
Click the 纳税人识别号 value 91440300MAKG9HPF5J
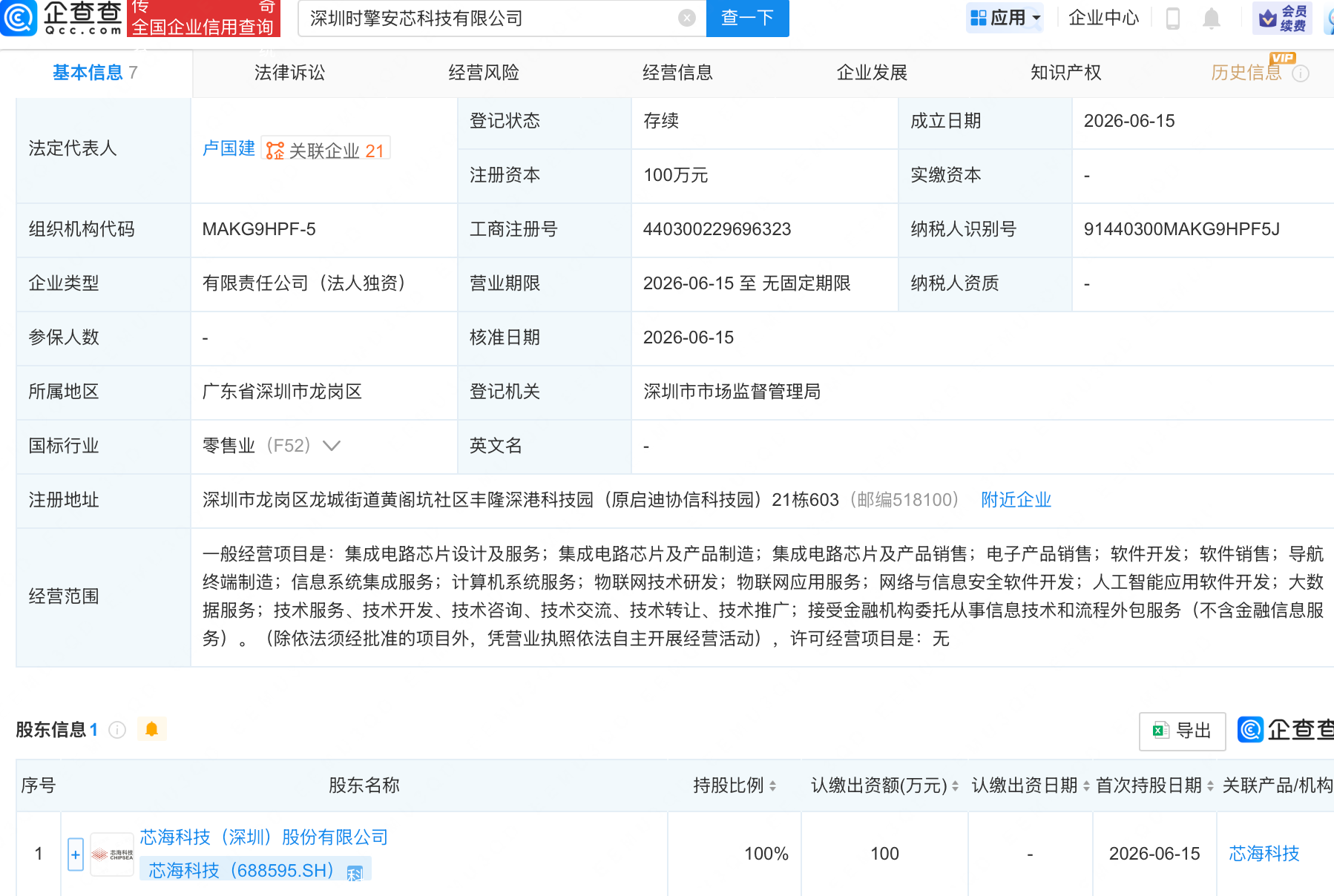(1182, 229)
